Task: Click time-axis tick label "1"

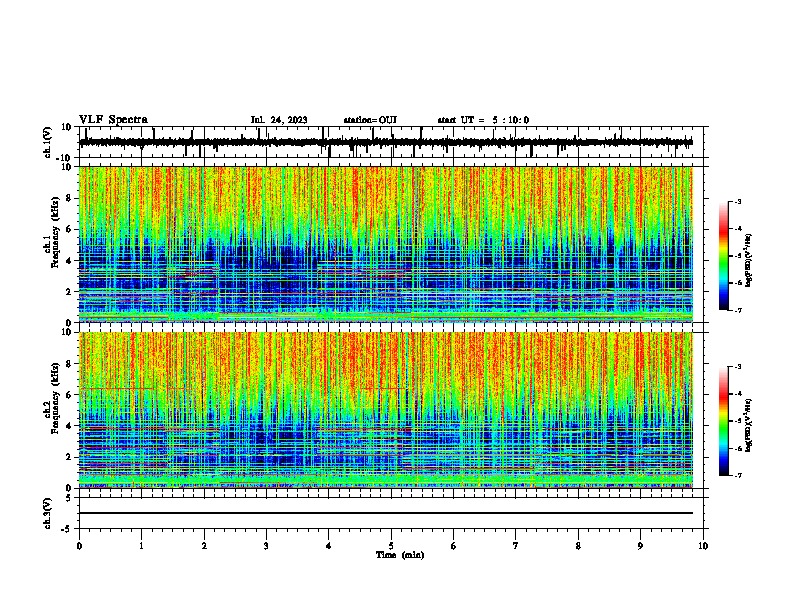Action: 141,546
